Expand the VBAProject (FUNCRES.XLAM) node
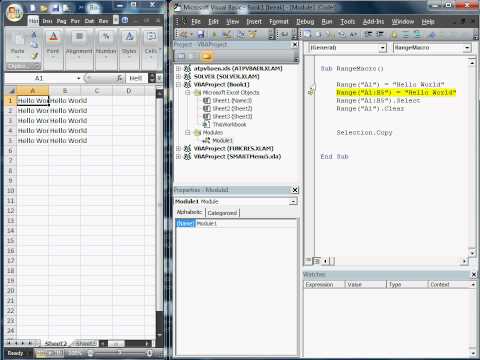 pyautogui.click(x=178, y=148)
